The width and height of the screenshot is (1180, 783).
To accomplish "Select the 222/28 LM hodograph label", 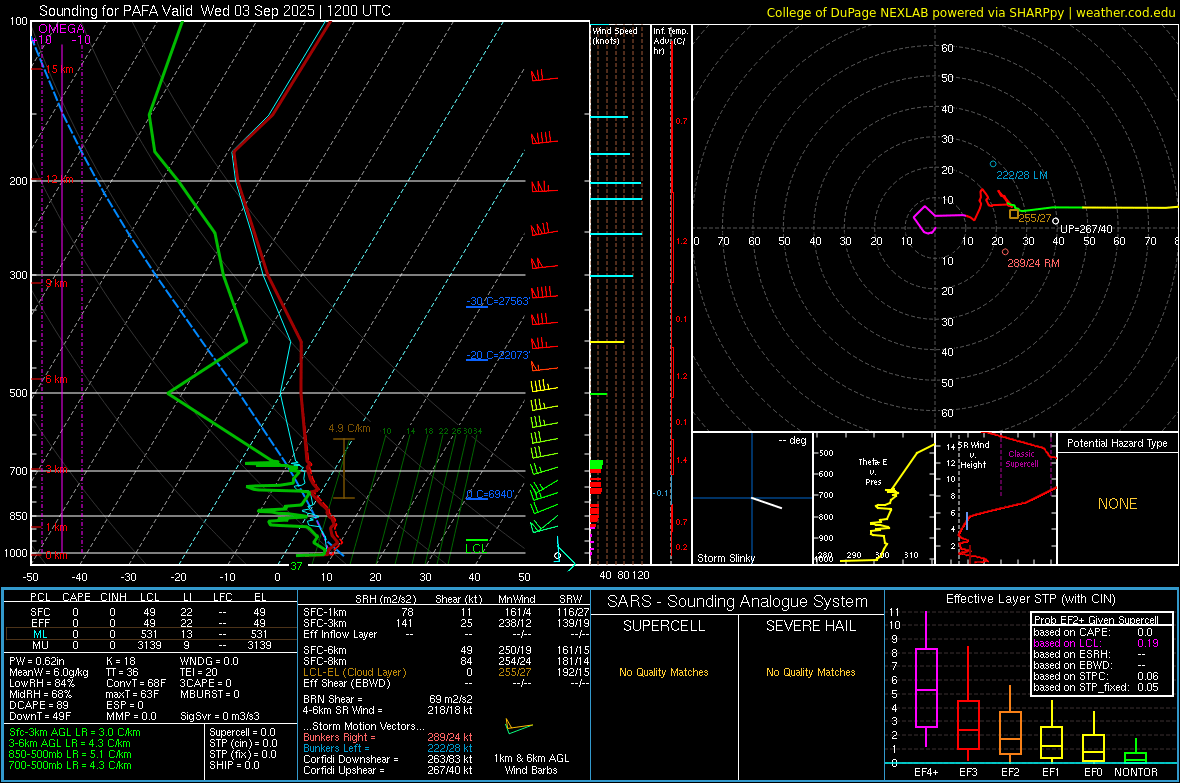I will tap(1021, 175).
